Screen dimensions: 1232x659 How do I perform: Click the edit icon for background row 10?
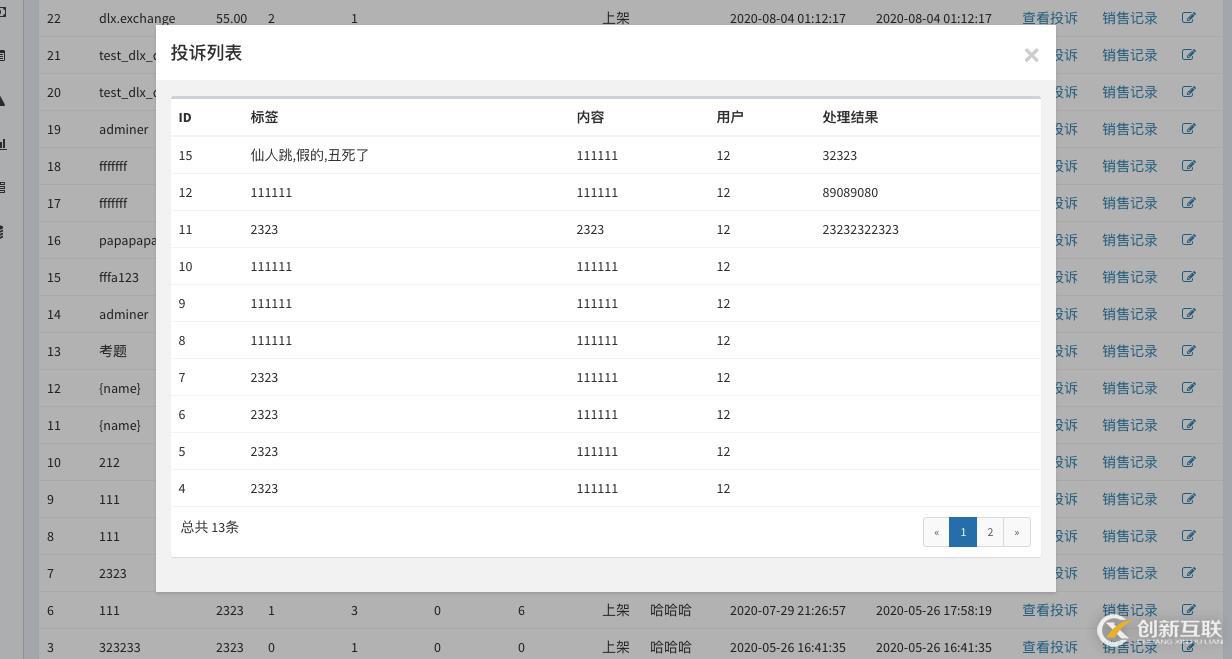(1188, 462)
